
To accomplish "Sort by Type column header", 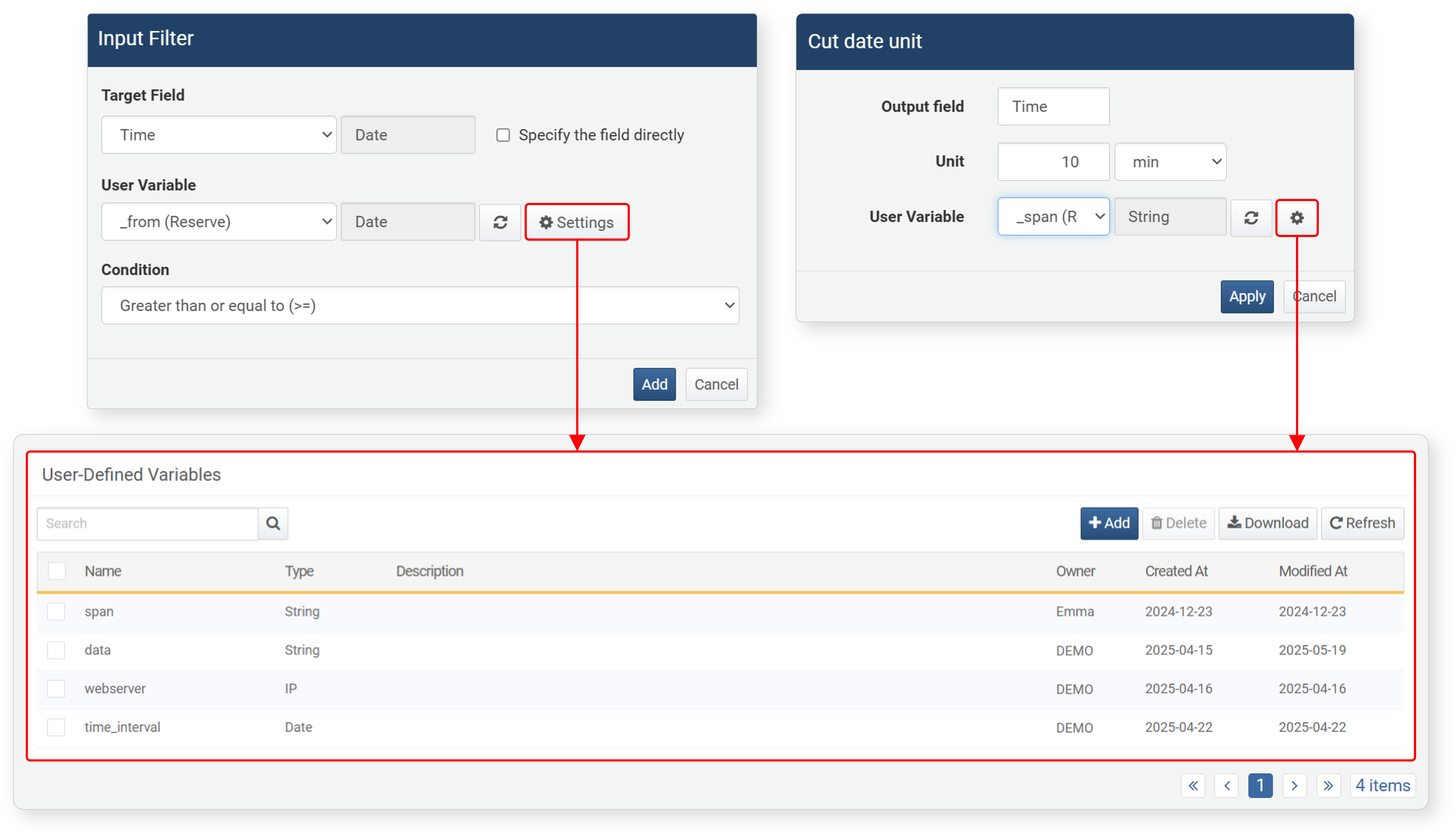I will pos(299,571).
